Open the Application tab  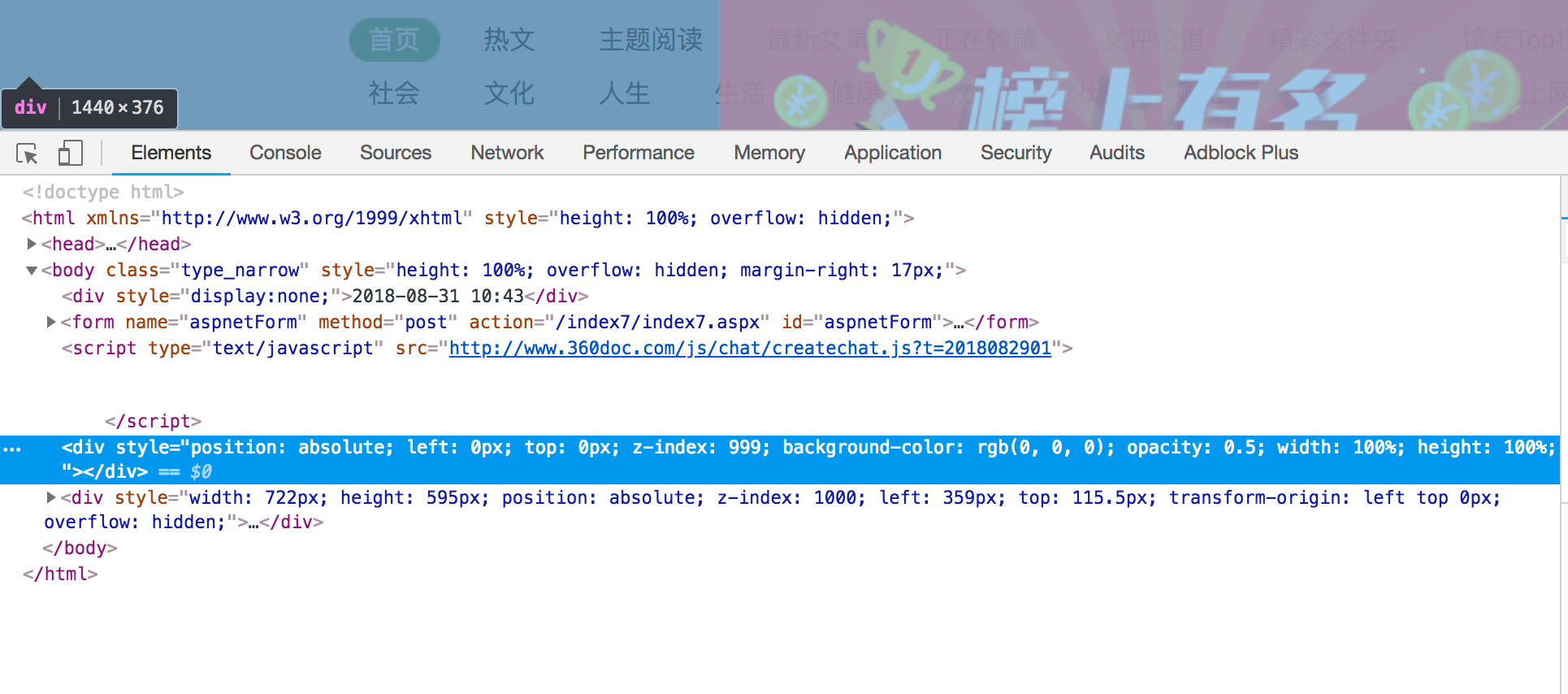coord(893,153)
